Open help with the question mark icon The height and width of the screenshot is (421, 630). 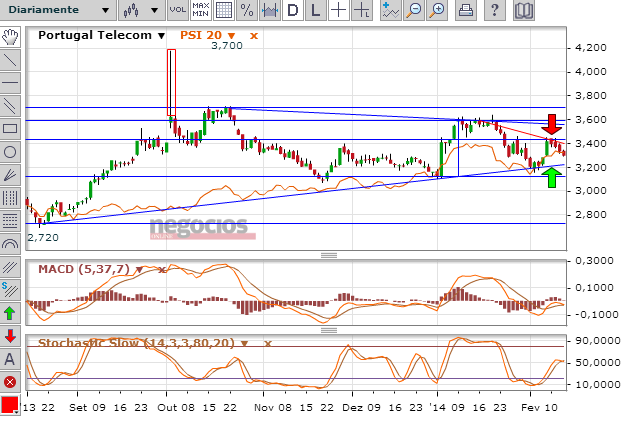pyautogui.click(x=495, y=10)
